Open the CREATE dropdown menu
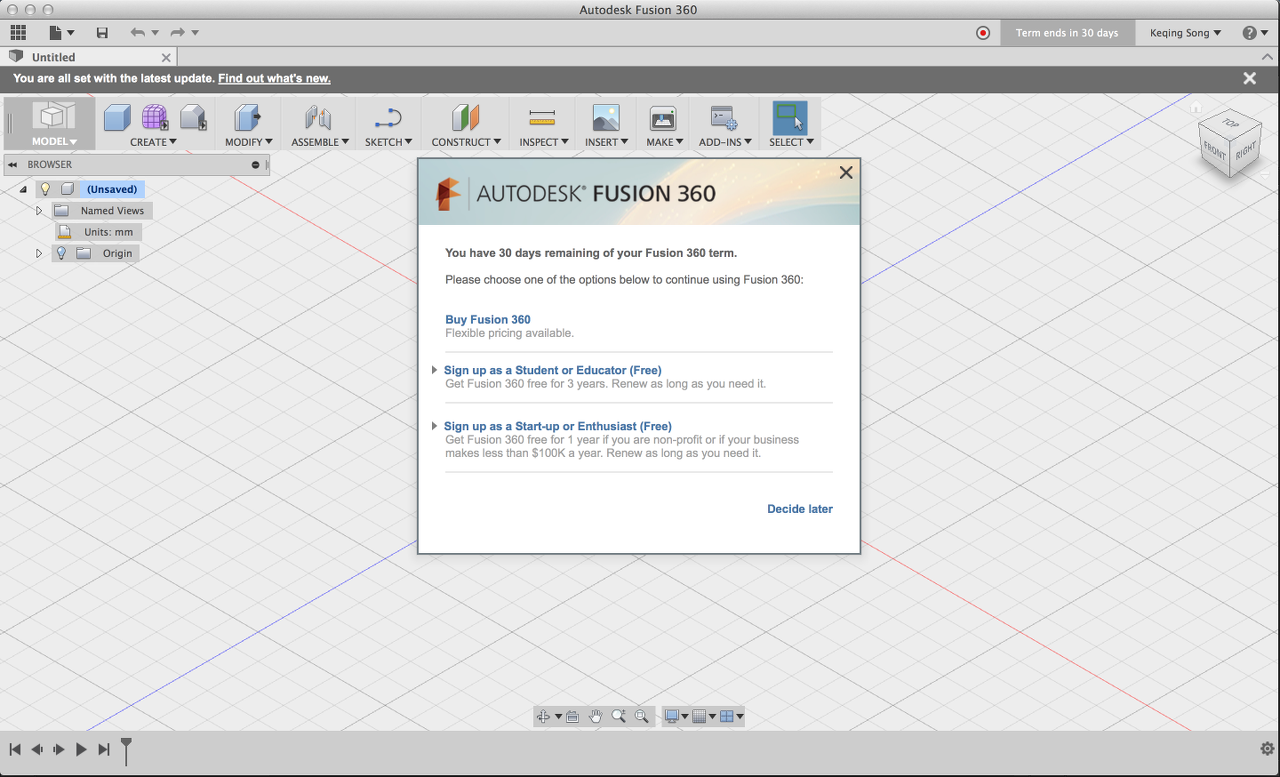The width and height of the screenshot is (1280, 777). pos(153,142)
